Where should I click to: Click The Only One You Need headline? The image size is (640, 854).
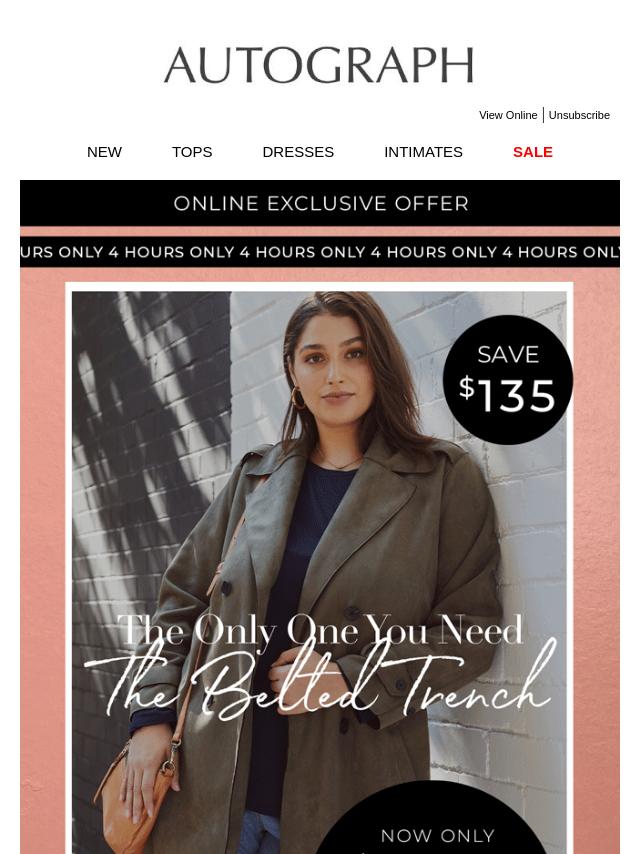click(320, 630)
